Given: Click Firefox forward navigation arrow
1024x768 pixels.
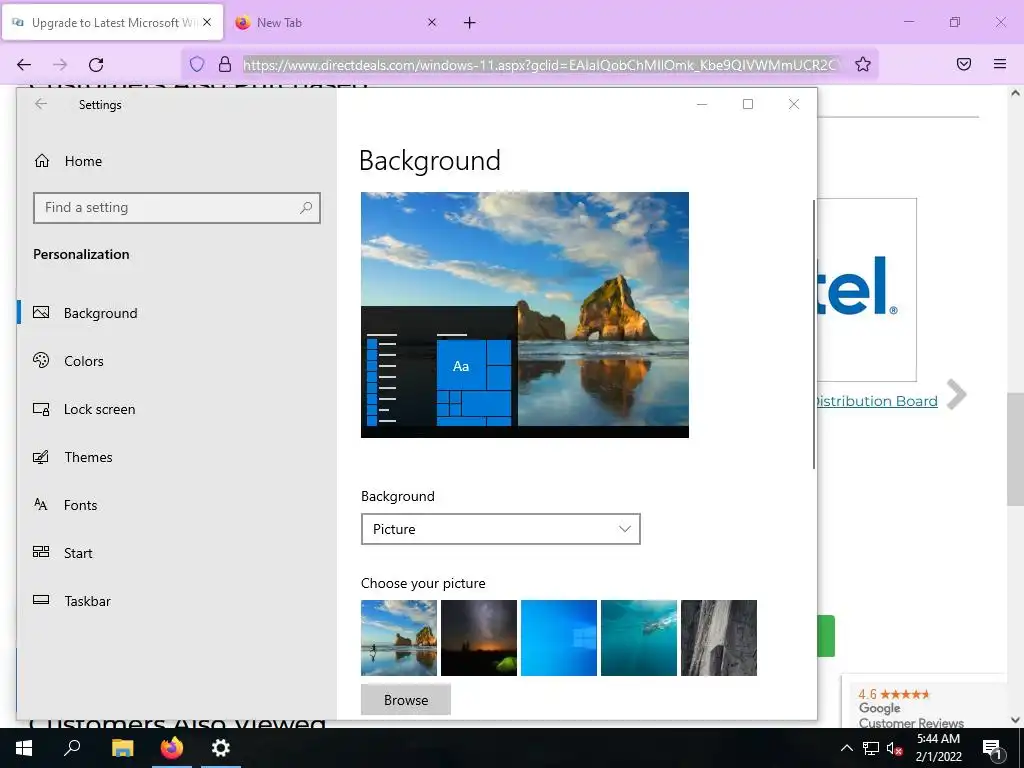Looking at the screenshot, I should [60, 64].
